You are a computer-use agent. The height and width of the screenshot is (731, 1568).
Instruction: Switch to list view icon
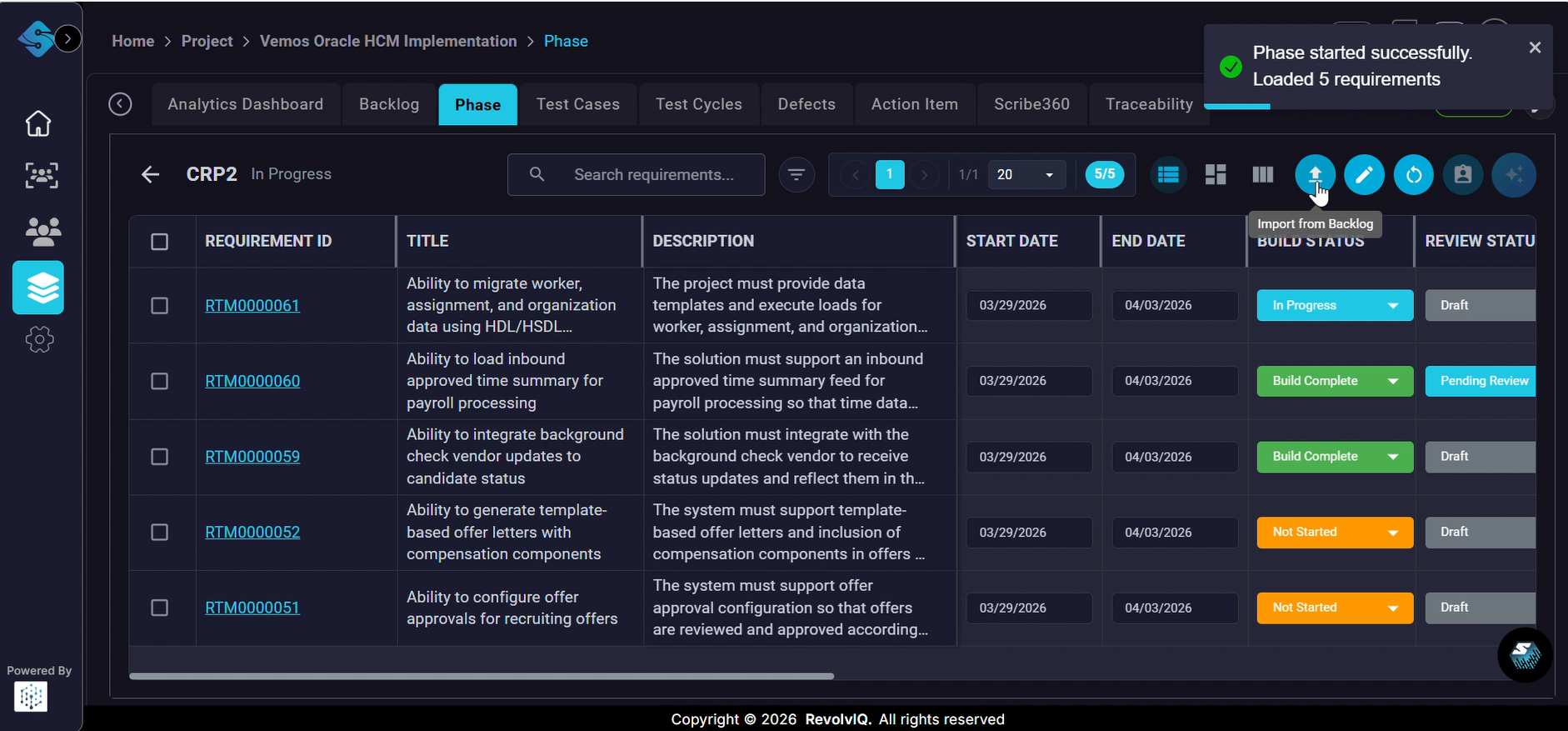pyautogui.click(x=1168, y=175)
